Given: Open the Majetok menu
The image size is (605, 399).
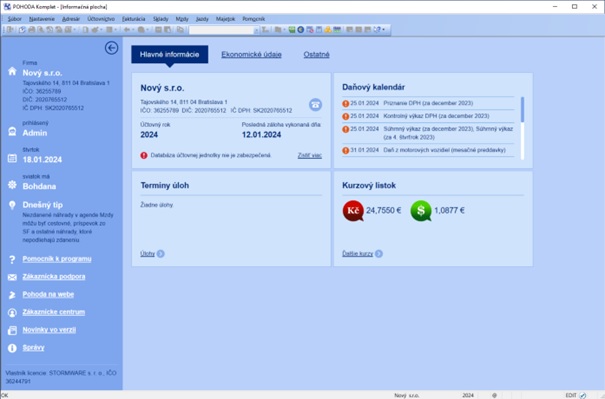Looking at the screenshot, I should coord(225,19).
